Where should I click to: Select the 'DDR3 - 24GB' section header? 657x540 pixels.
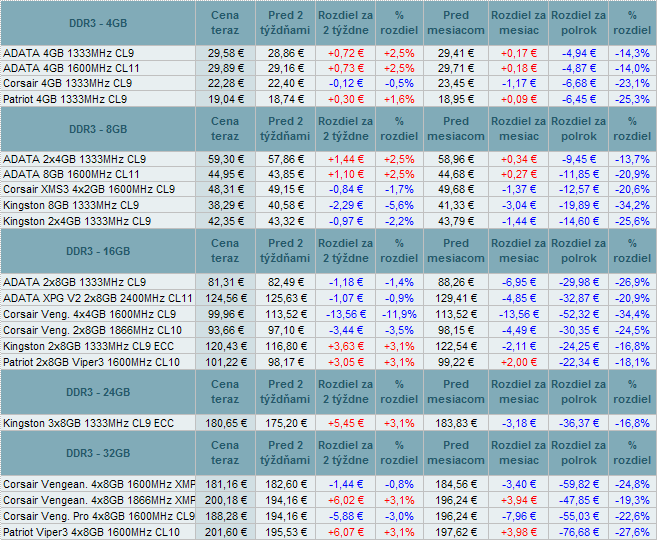click(x=98, y=392)
